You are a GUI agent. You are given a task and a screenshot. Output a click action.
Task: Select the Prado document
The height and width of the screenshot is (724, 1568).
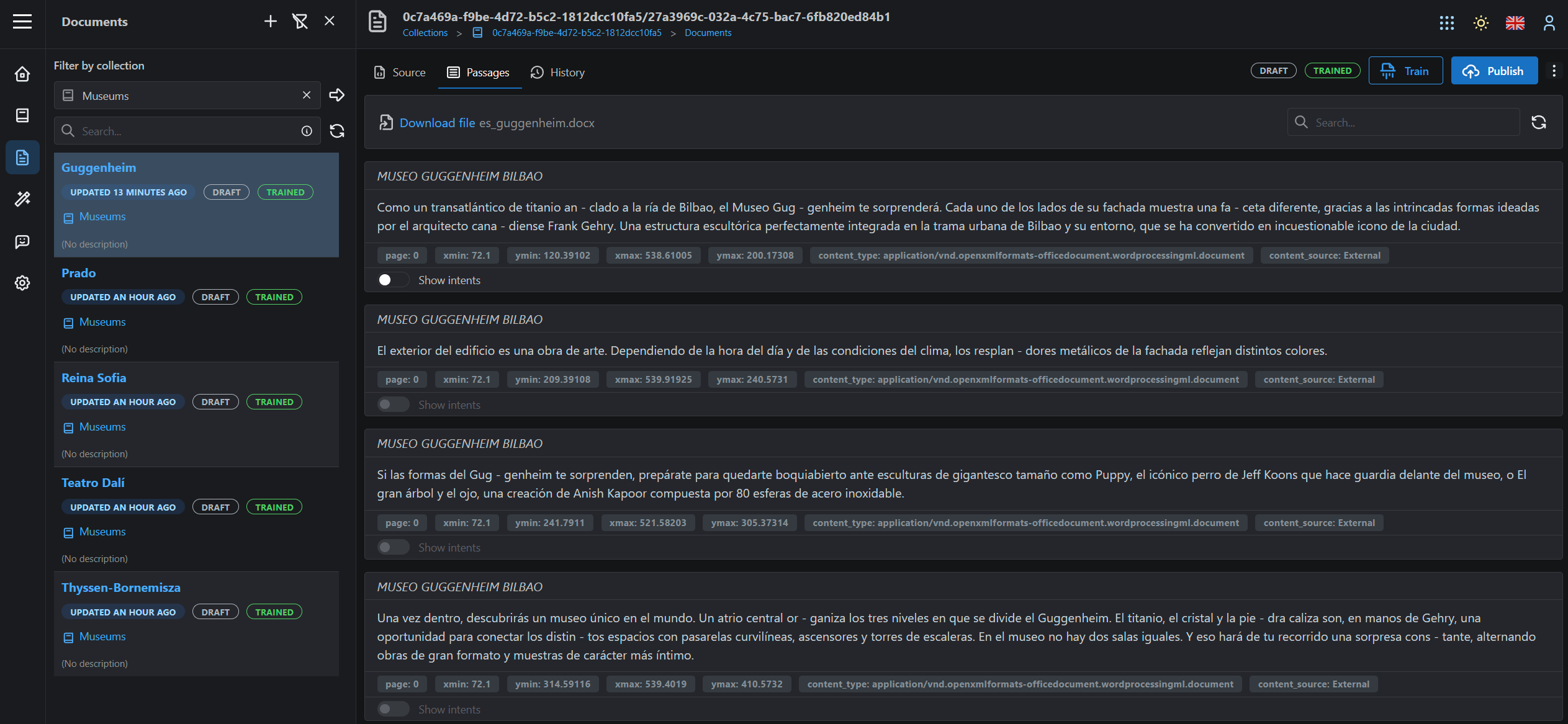pyautogui.click(x=196, y=310)
